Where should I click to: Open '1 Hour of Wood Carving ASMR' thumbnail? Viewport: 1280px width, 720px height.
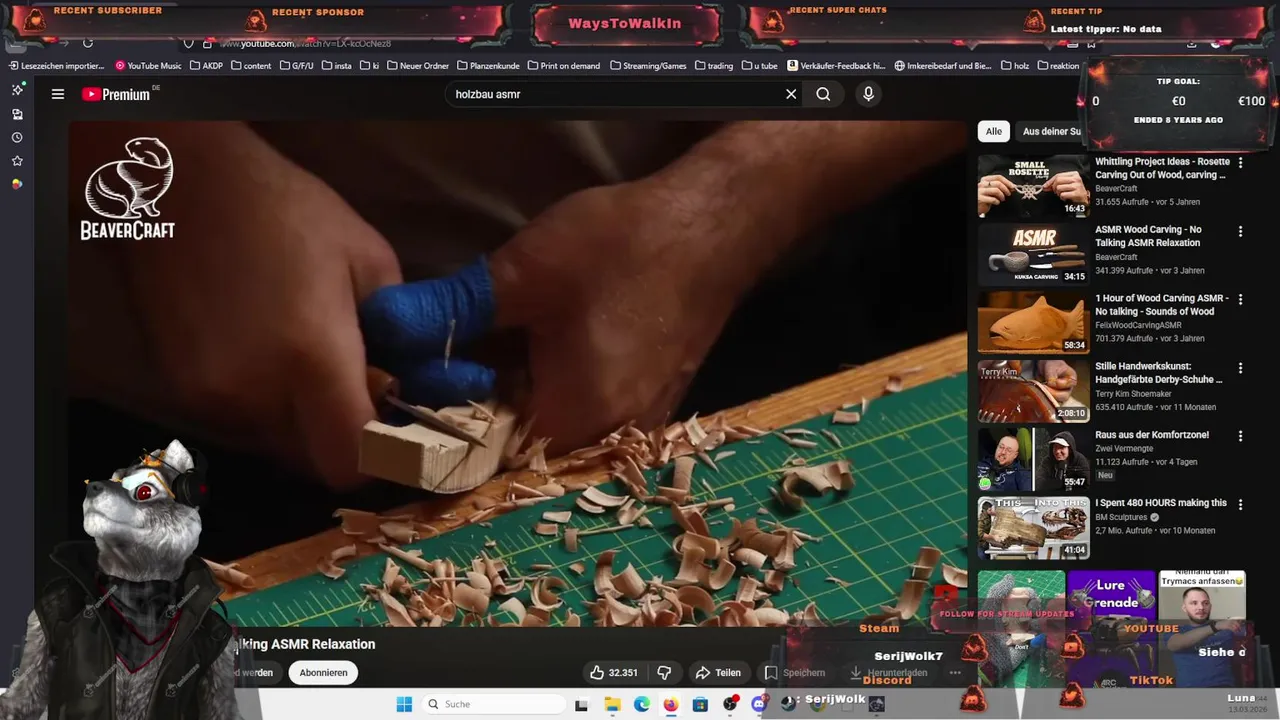point(1033,322)
